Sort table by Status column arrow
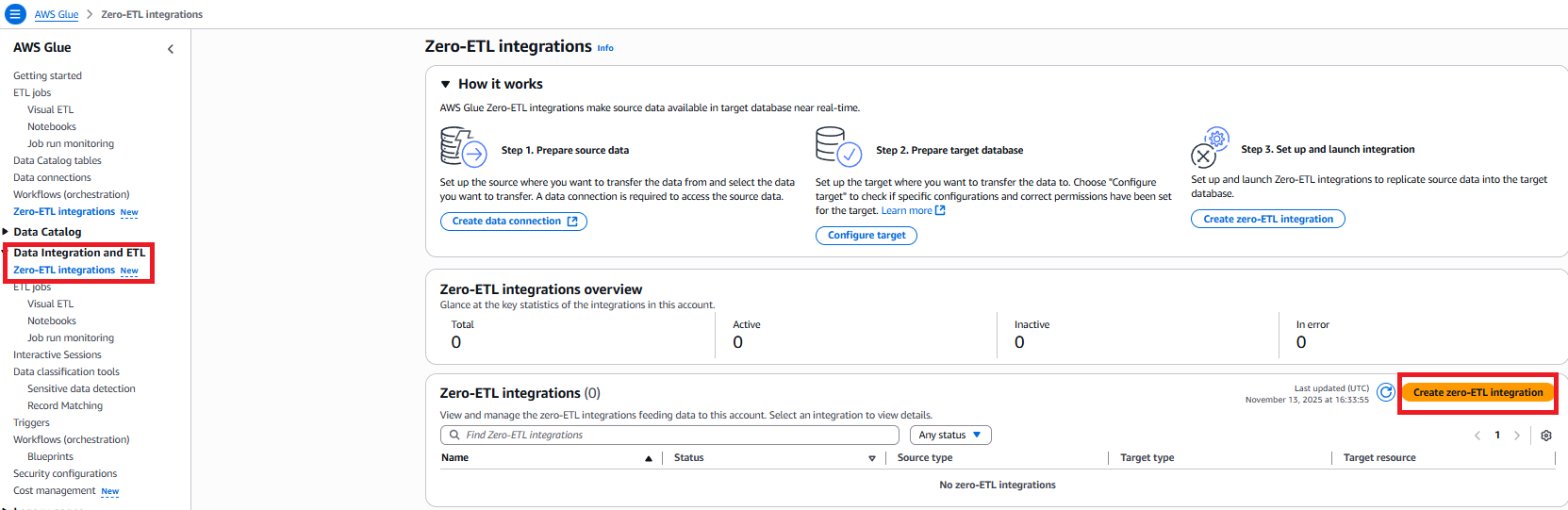1568x510 pixels. tap(872, 458)
